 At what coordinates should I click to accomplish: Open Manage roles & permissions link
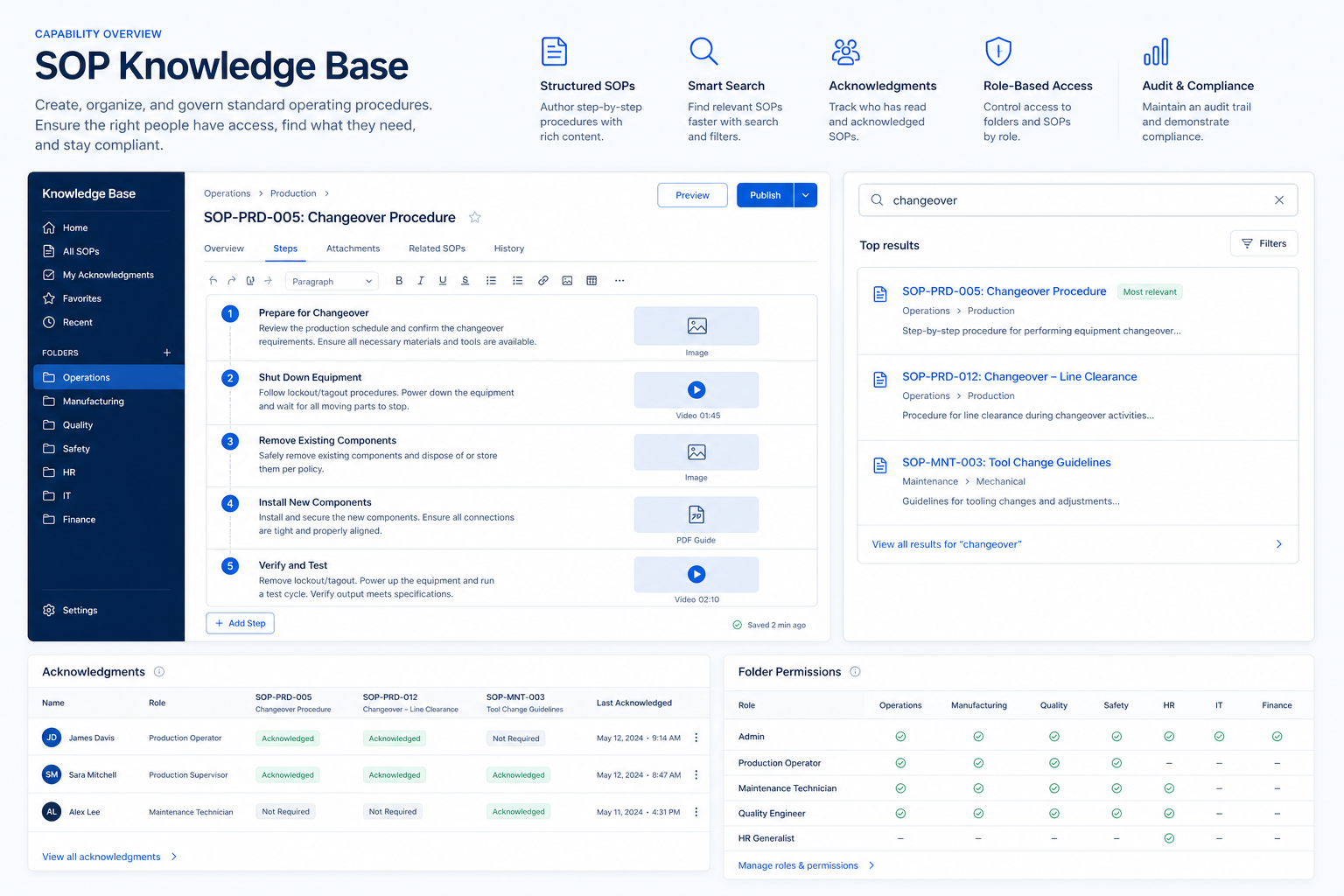pyautogui.click(x=806, y=865)
